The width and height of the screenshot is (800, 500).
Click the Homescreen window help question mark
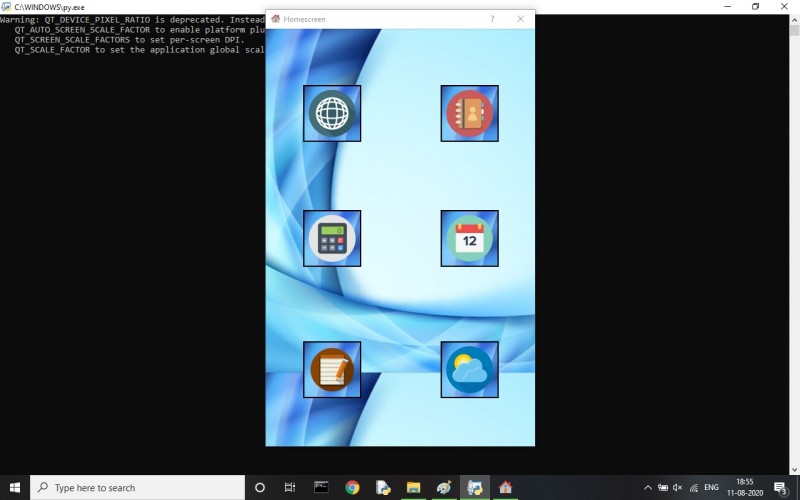492,19
